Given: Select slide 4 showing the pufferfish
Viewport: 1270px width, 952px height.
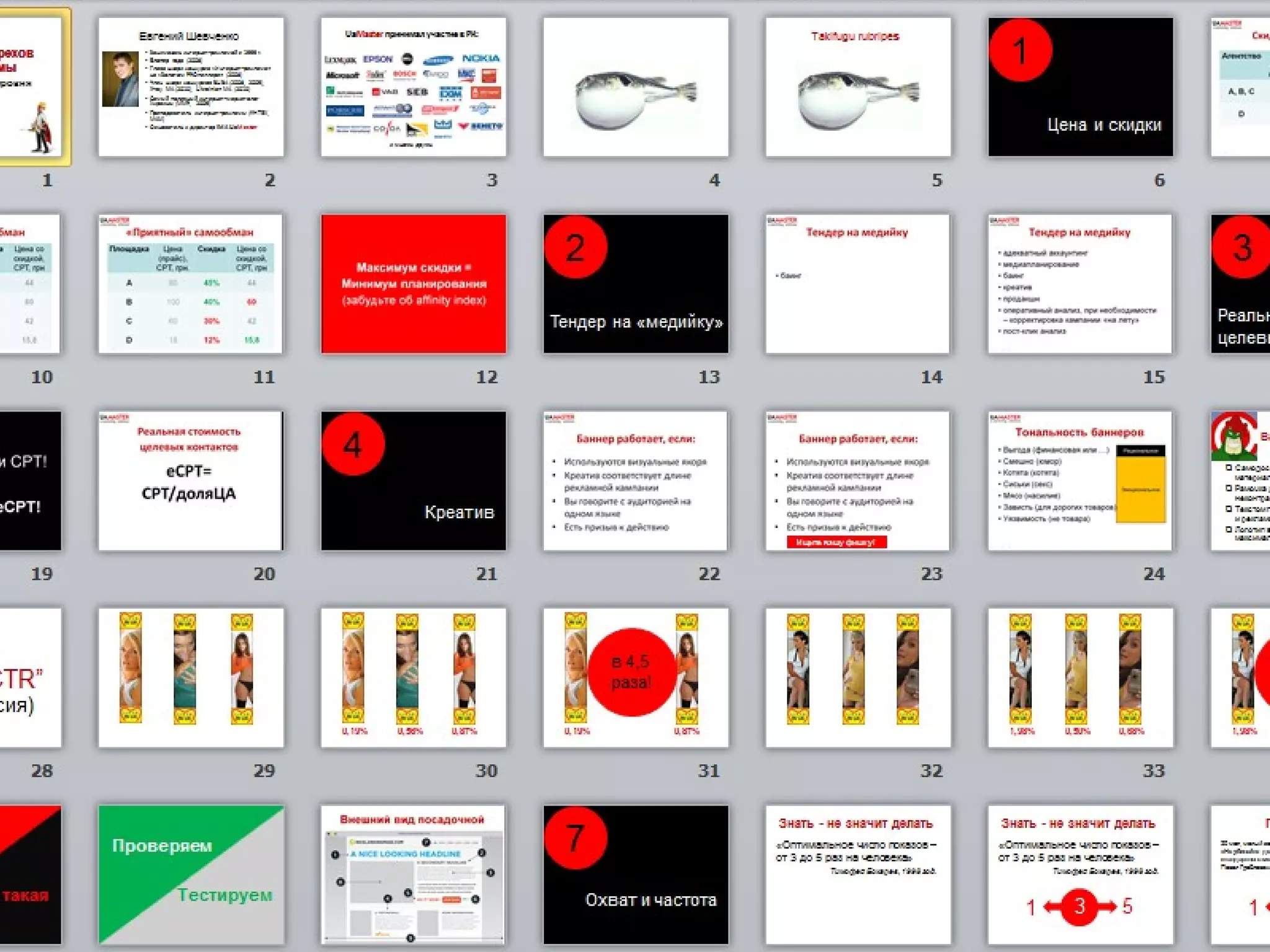Looking at the screenshot, I should tap(636, 87).
